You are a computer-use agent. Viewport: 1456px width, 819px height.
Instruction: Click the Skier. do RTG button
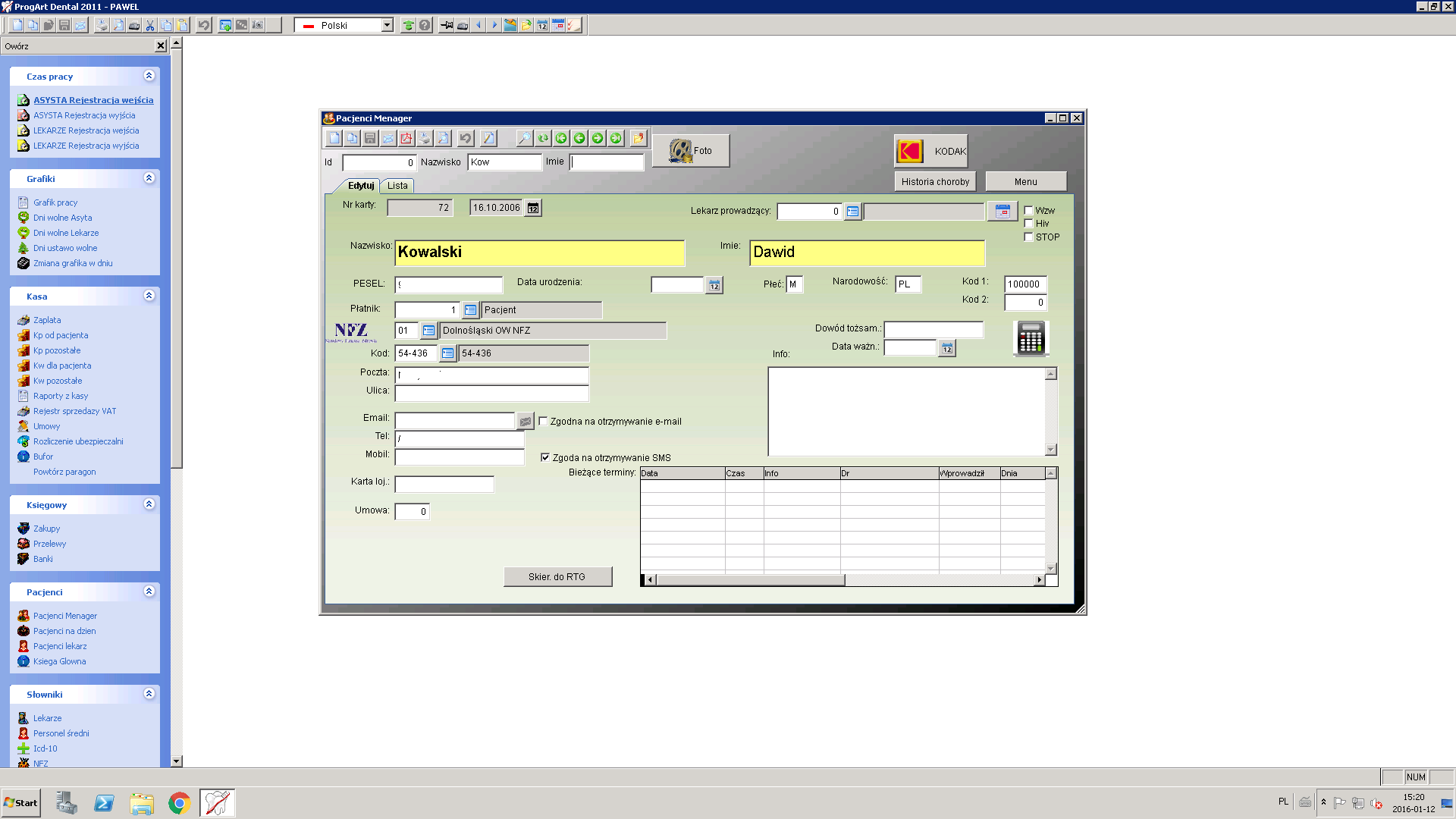[557, 577]
